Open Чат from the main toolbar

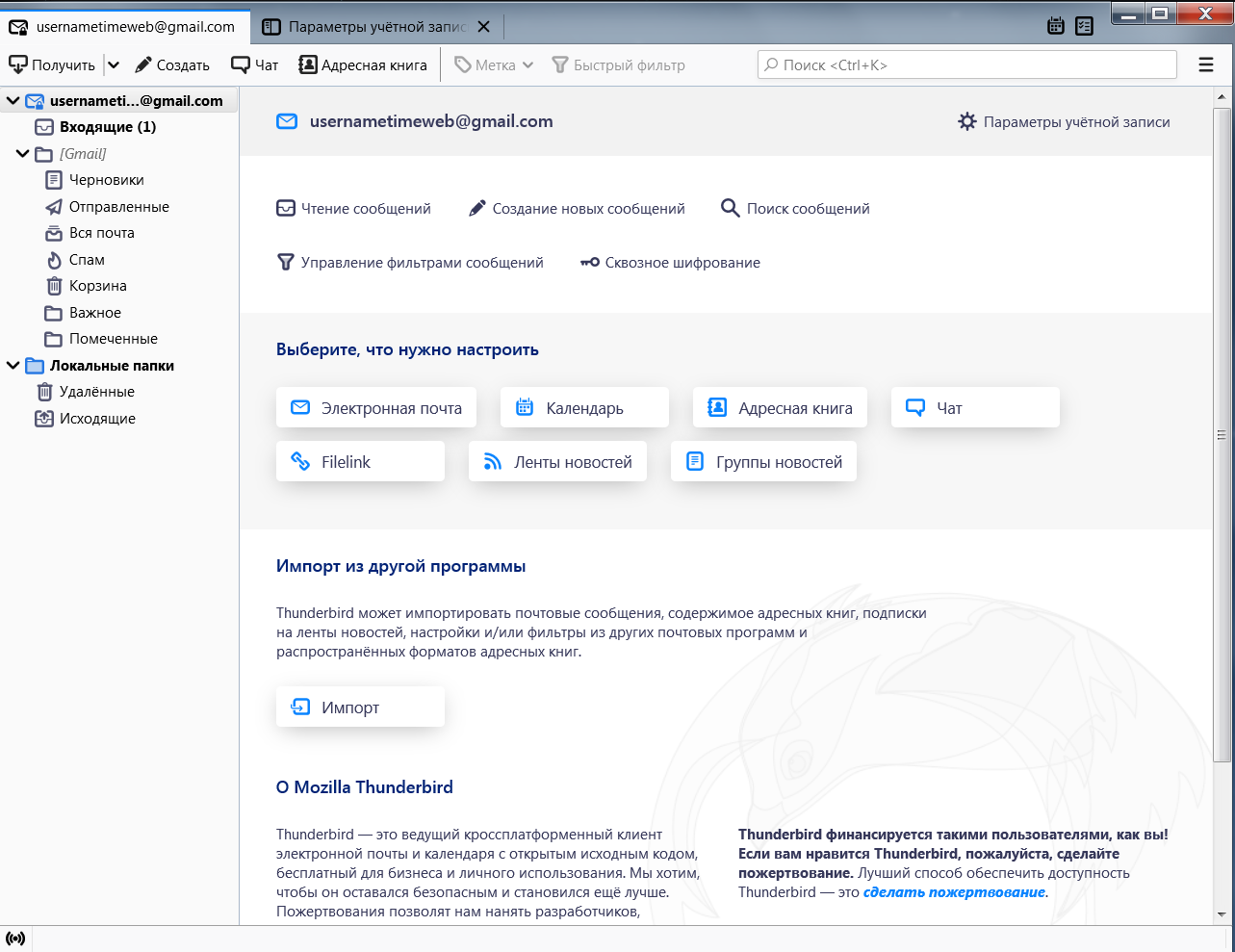pos(255,64)
